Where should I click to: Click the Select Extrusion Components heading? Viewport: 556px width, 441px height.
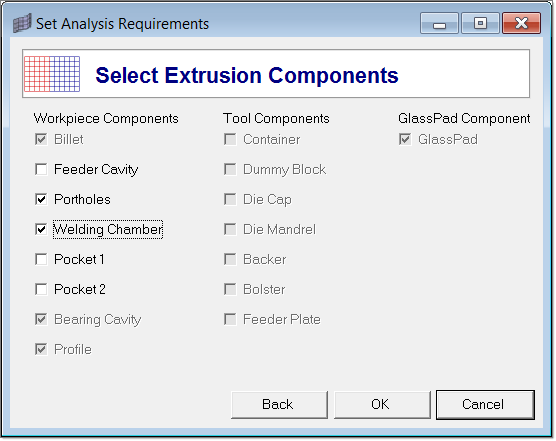(x=247, y=75)
